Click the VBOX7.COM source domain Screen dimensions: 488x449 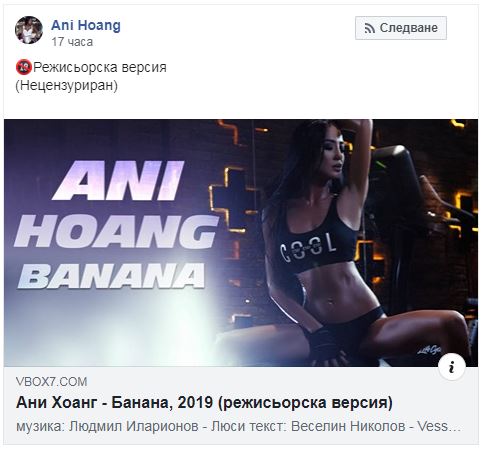pyautogui.click(x=51, y=382)
